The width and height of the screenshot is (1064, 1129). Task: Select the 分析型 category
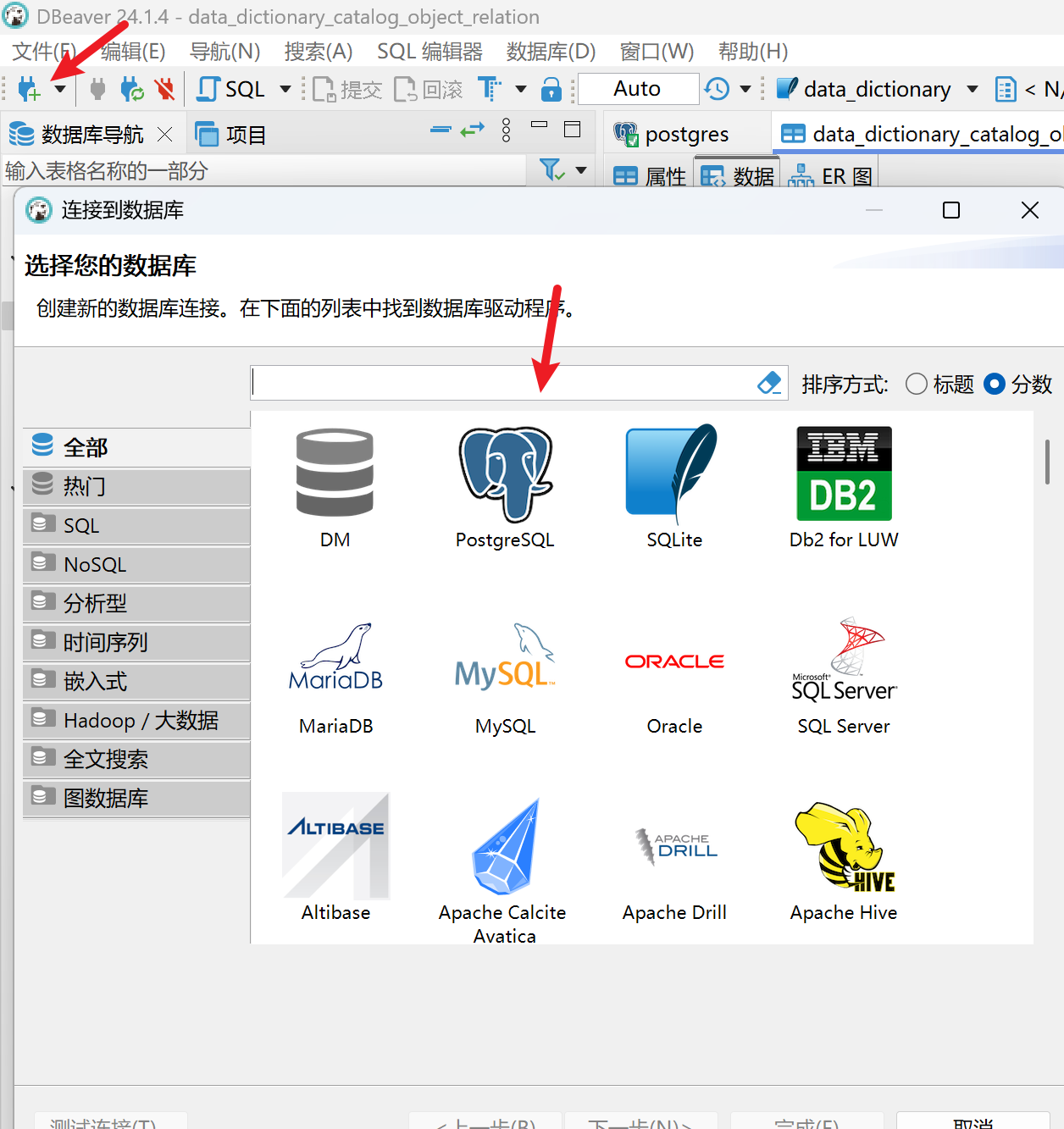136,603
